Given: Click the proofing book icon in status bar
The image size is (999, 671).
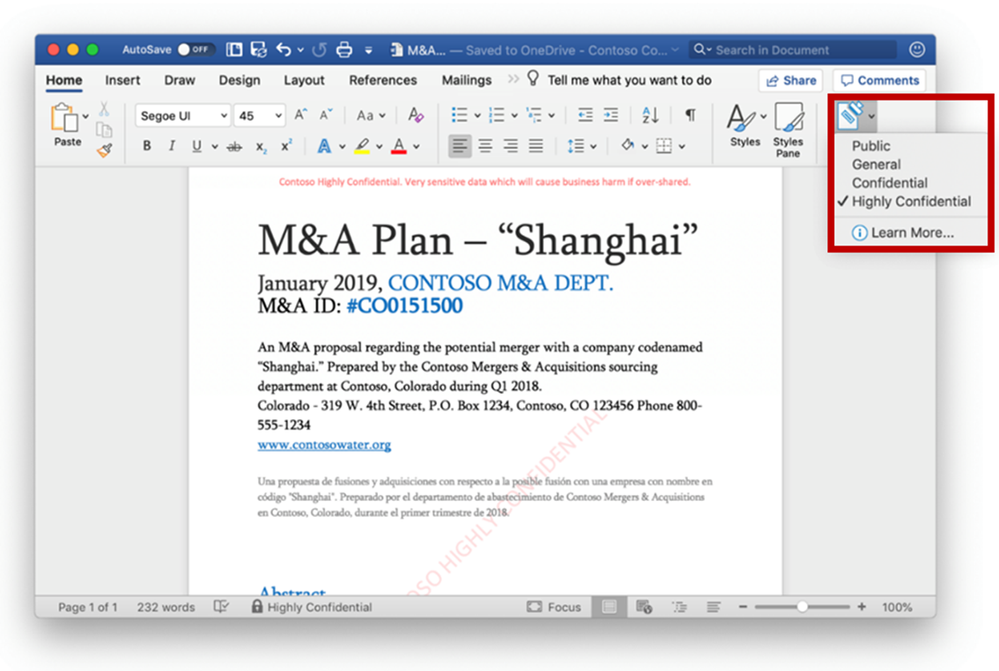Looking at the screenshot, I should [220, 607].
